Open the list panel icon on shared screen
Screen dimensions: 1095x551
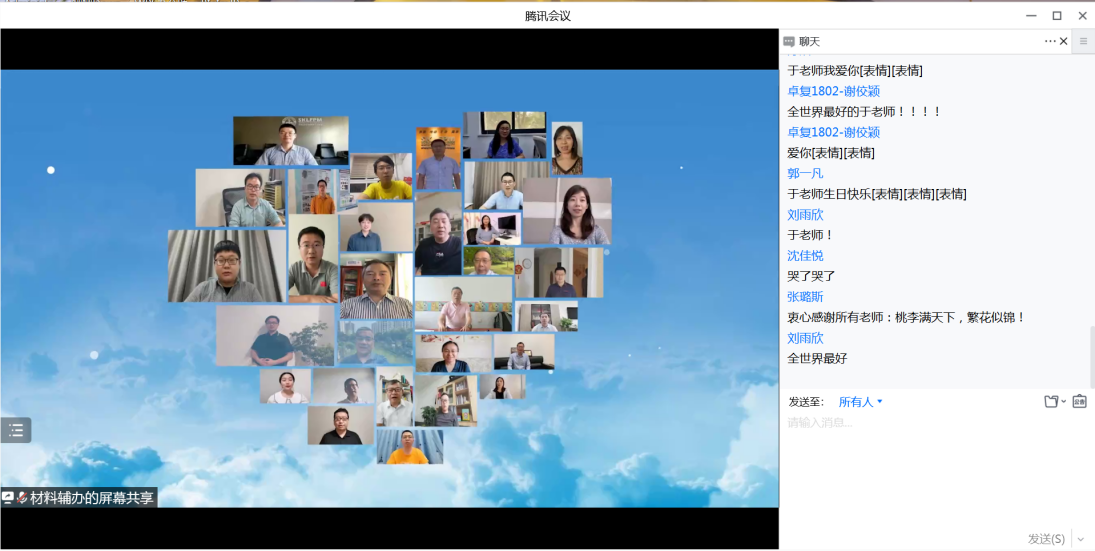click(x=16, y=430)
